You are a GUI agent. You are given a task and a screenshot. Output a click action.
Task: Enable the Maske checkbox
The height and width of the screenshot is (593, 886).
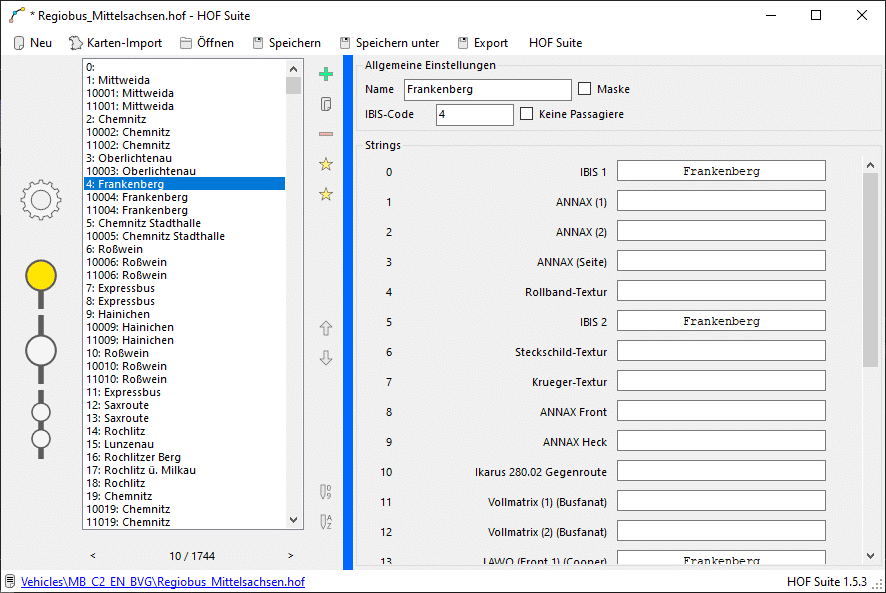[585, 89]
